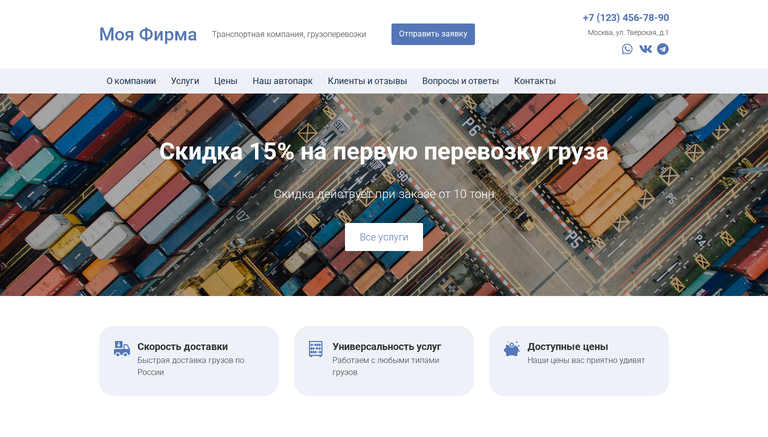Click the address Москва, ул. Тверская
The image size is (768, 437).
click(628, 32)
